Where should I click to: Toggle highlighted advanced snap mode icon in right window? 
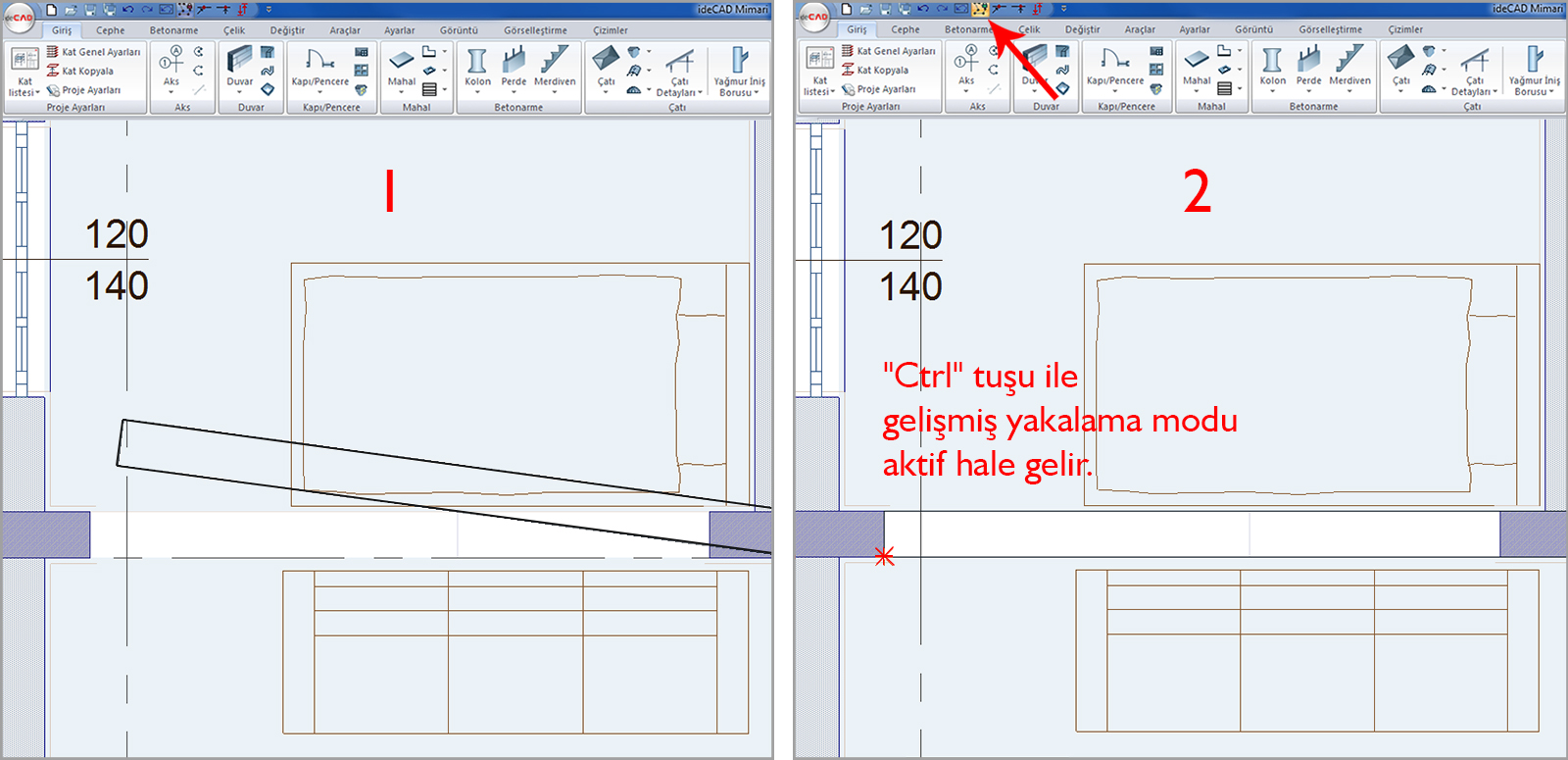(979, 9)
